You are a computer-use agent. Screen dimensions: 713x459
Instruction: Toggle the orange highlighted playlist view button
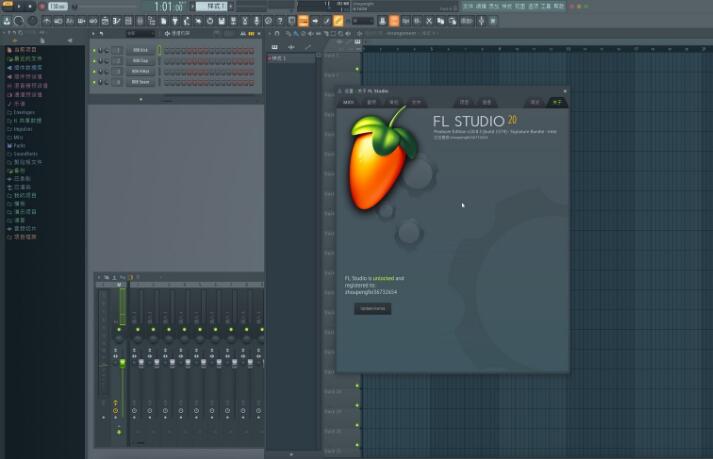point(303,21)
